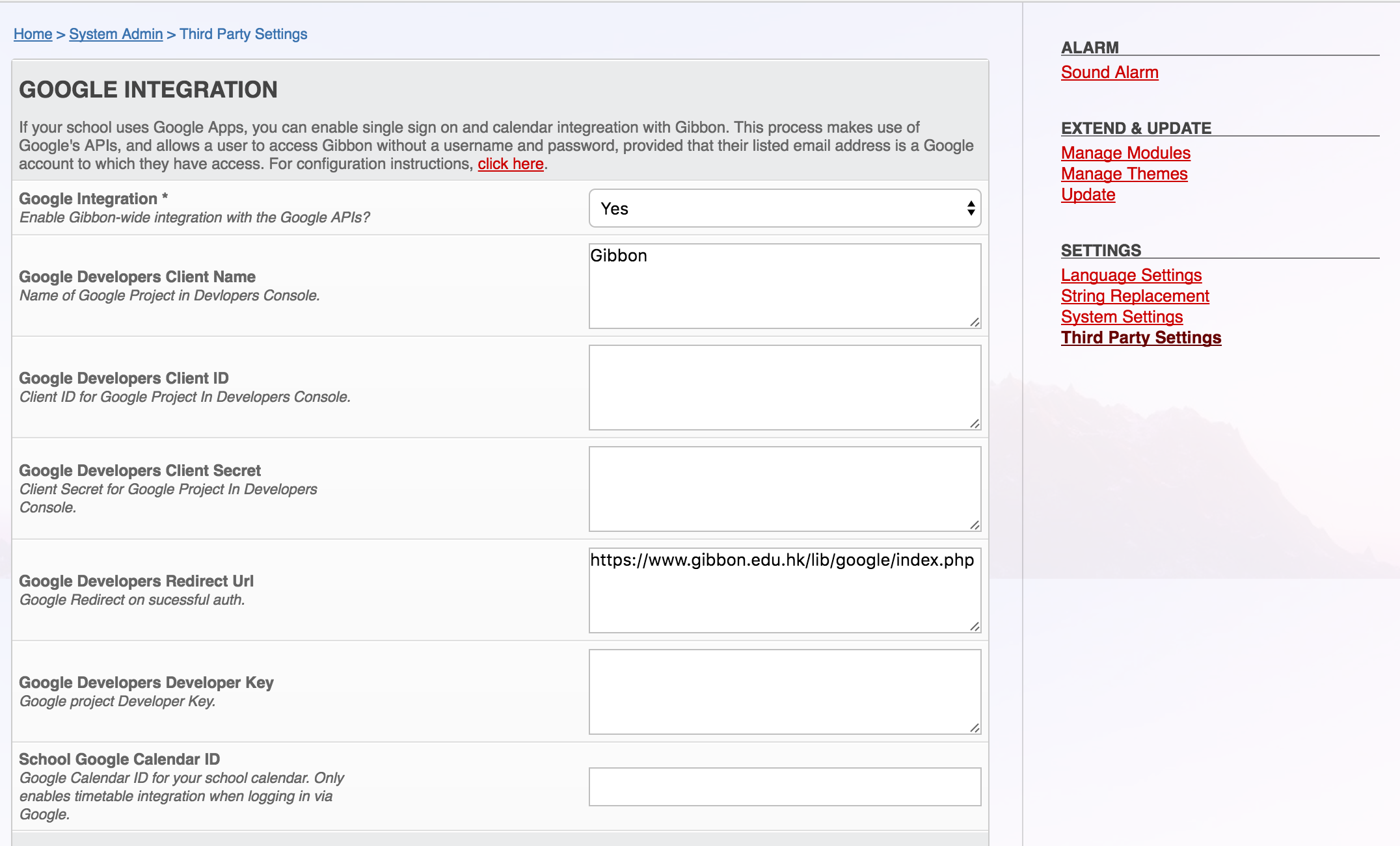
Task: Click the 'Google Developers Redirect Url' label
Action: (136, 581)
